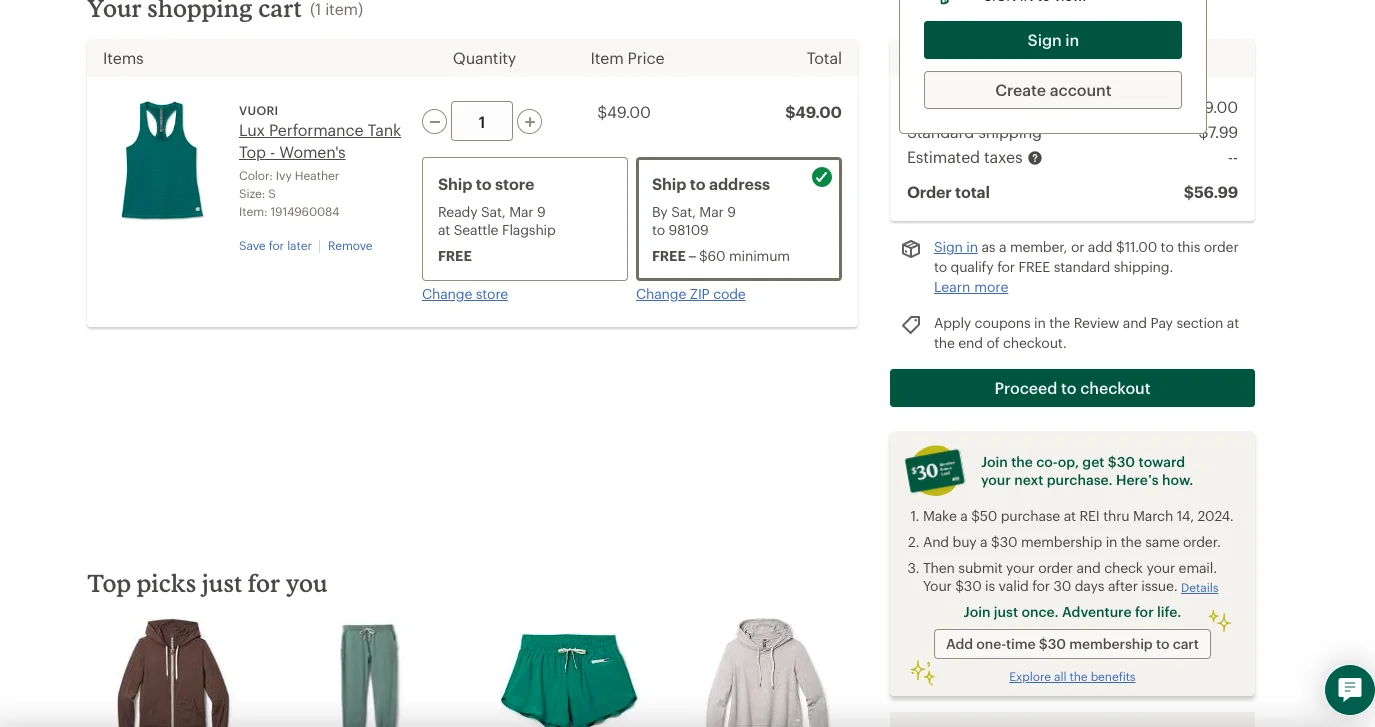This screenshot has width=1375, height=727.
Task: Click the item price $49.00
Action: coord(624,112)
